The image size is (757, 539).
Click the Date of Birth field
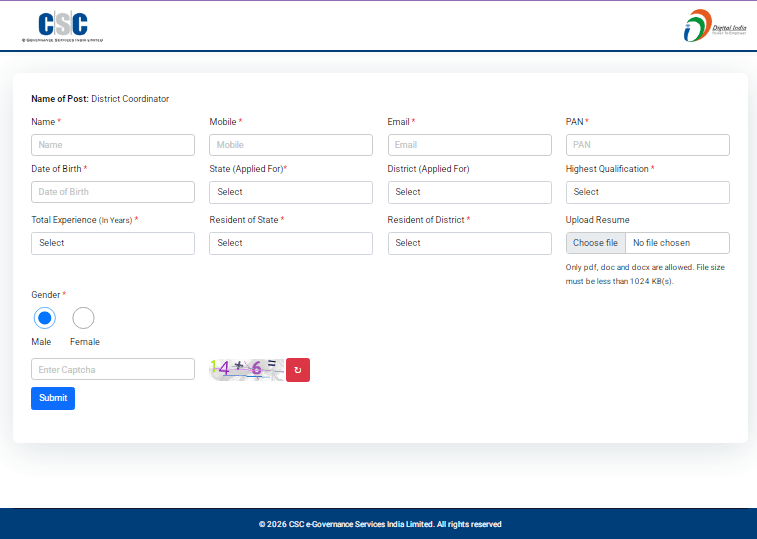[x=113, y=192]
